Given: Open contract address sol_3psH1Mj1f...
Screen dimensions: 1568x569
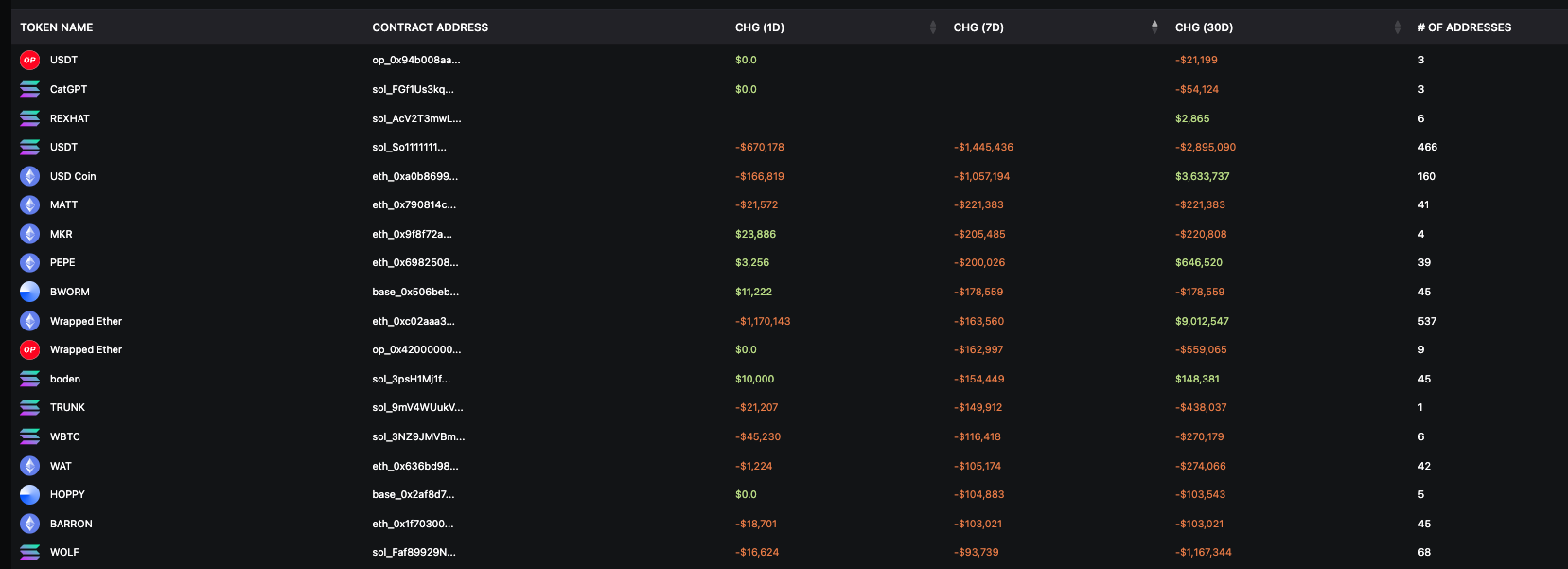Looking at the screenshot, I should coord(412,379).
